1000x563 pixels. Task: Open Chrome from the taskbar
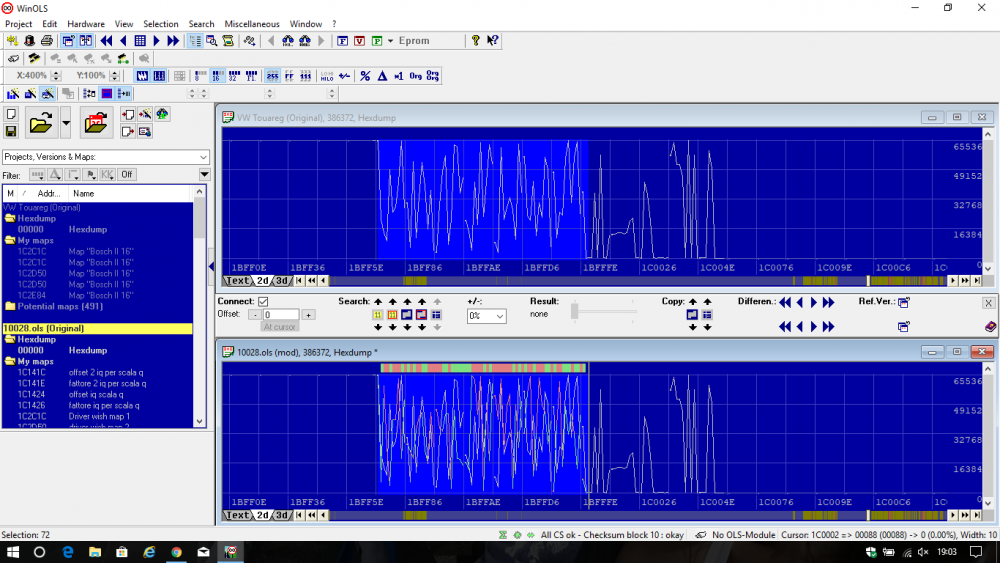pyautogui.click(x=176, y=552)
